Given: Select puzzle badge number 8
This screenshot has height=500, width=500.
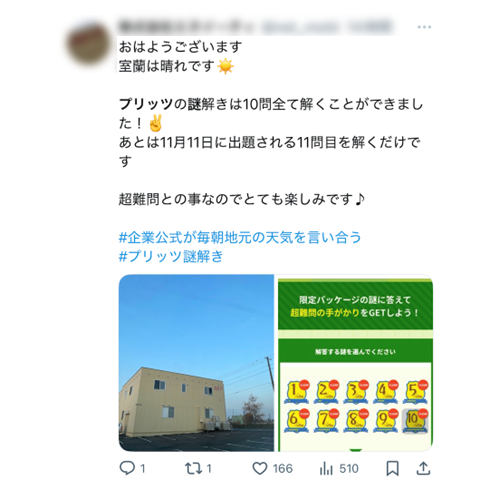Looking at the screenshot, I should point(356,421).
